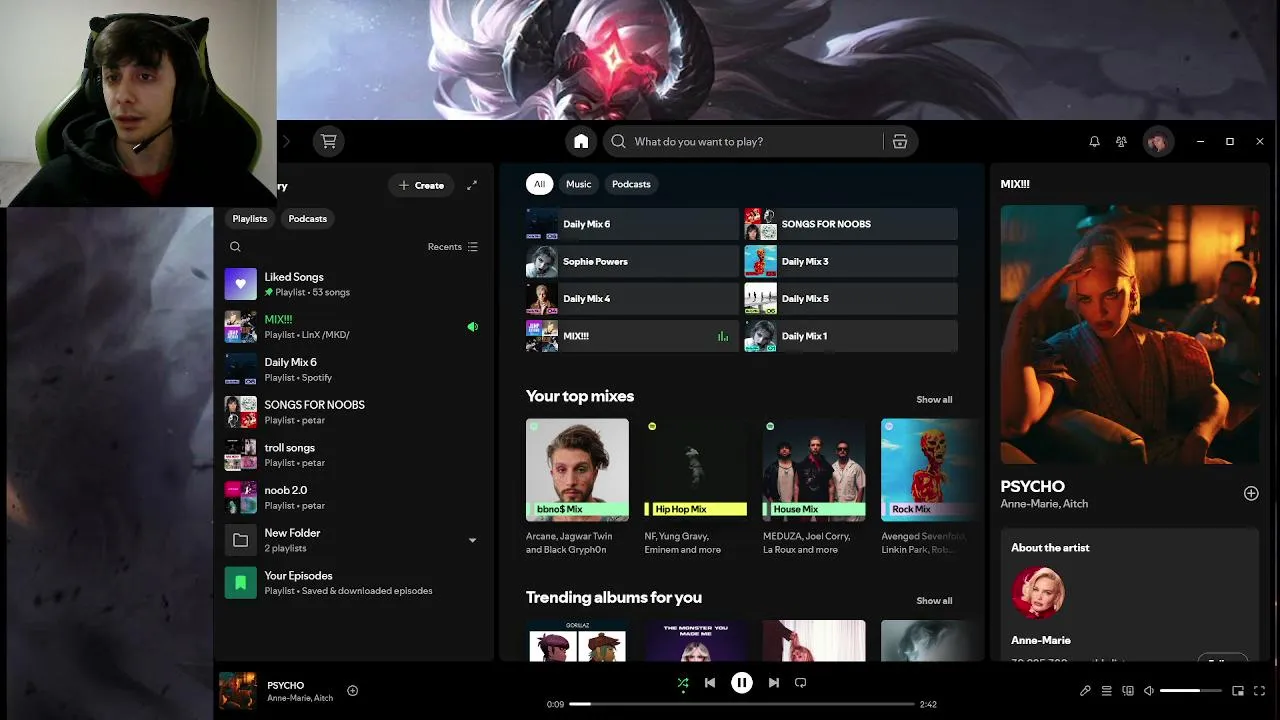
Task: Click green now-playing speaker icon on MIX!!!
Action: pos(472,327)
